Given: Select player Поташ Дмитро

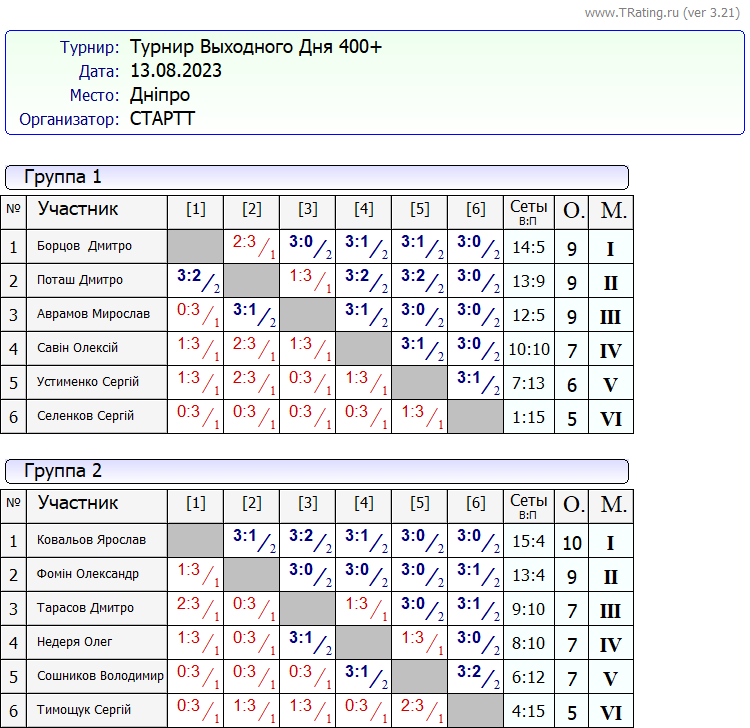Looking at the screenshot, I should pos(80,280).
